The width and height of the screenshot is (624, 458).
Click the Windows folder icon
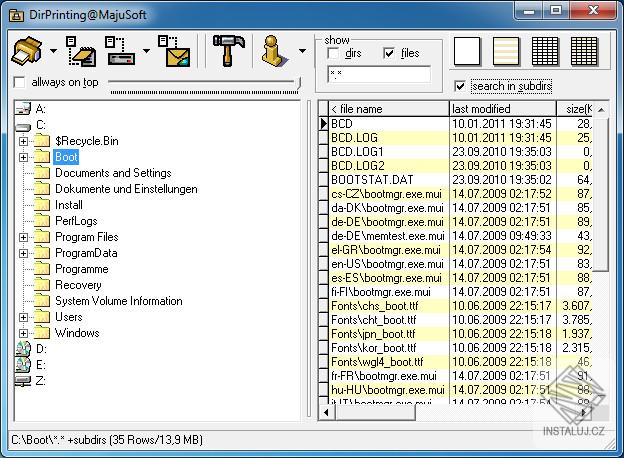point(42,333)
